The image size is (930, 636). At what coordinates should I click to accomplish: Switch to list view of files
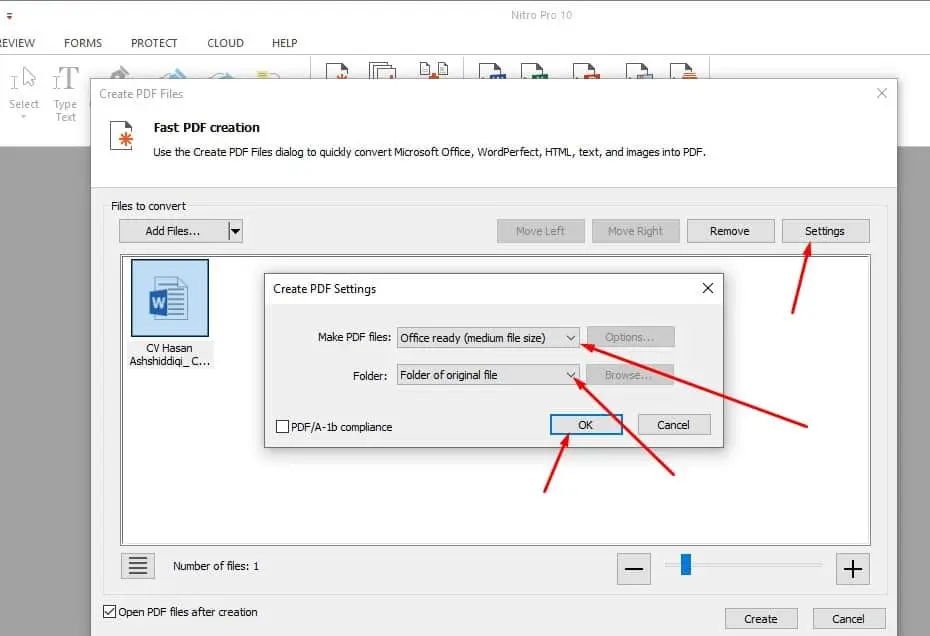[x=138, y=565]
